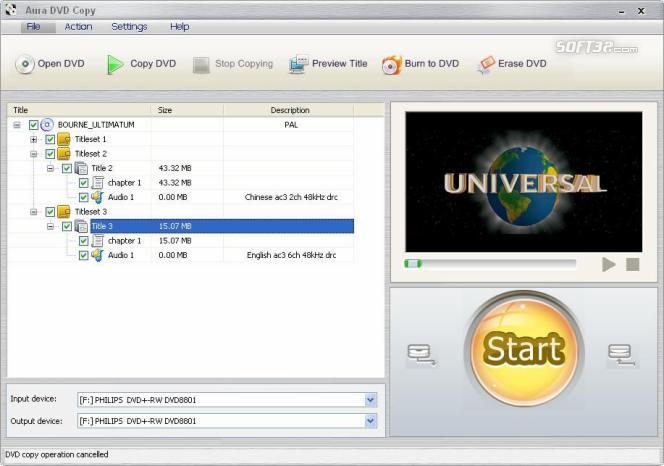Viewport: 664px width, 466px height.
Task: Expand the Titleset 1 node
Action: click(x=33, y=139)
